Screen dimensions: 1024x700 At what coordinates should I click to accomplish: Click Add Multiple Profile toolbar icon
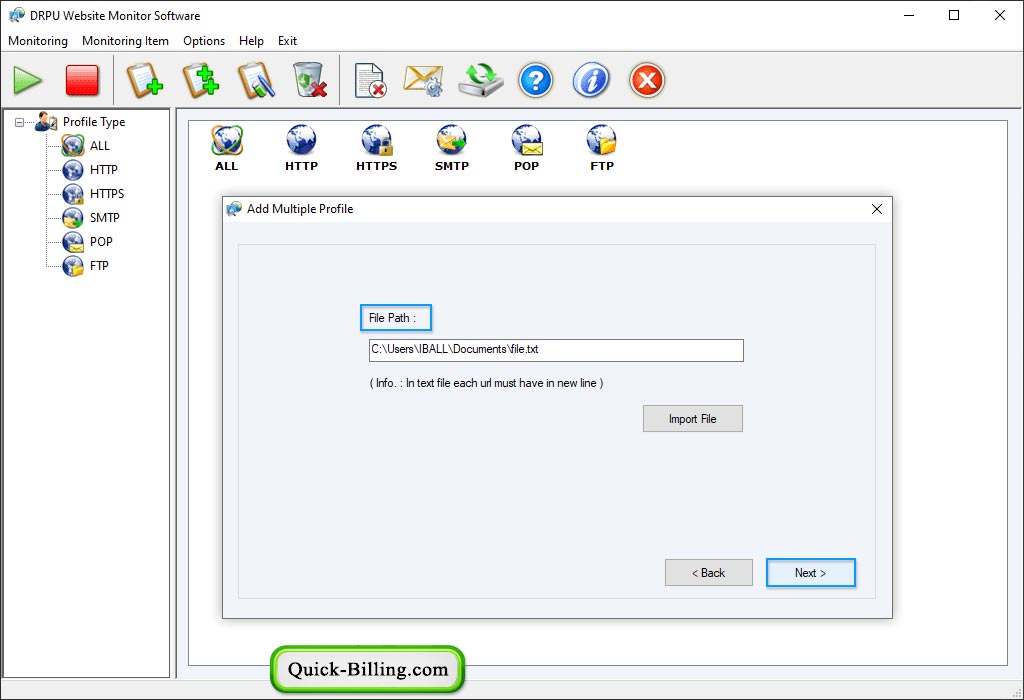200,80
